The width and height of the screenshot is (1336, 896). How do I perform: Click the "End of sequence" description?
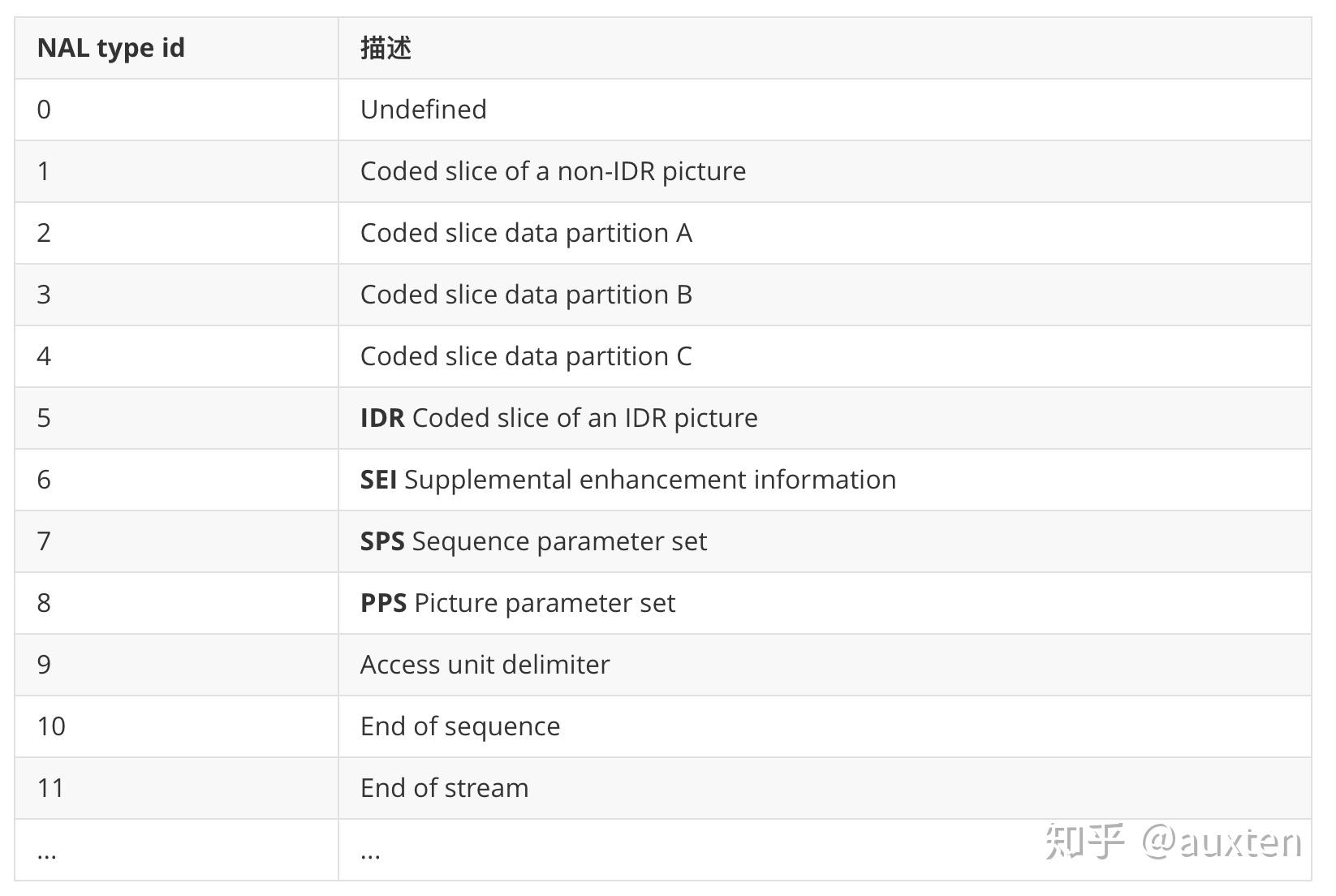tap(460, 726)
